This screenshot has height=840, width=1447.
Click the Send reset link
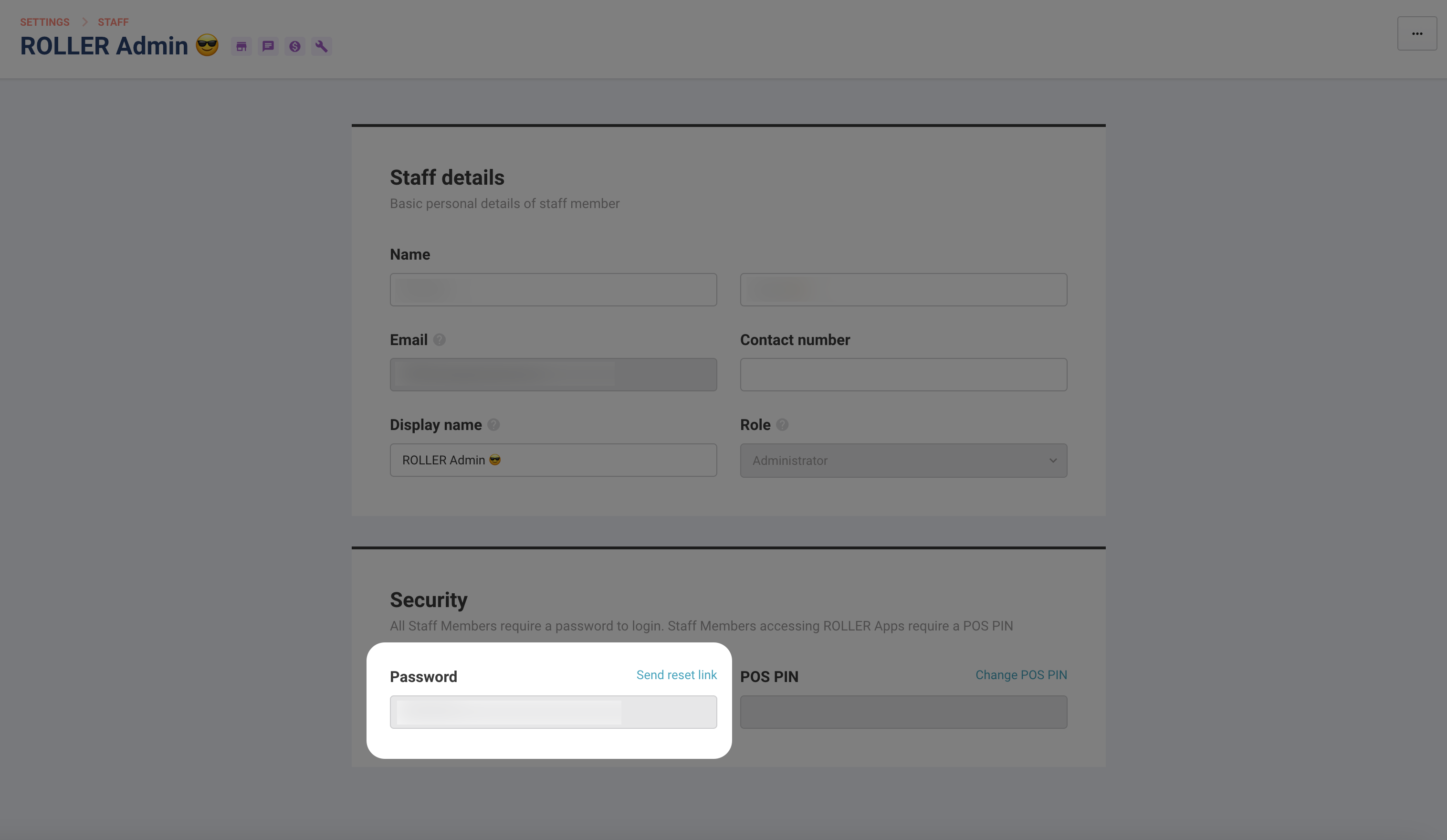[x=676, y=675]
